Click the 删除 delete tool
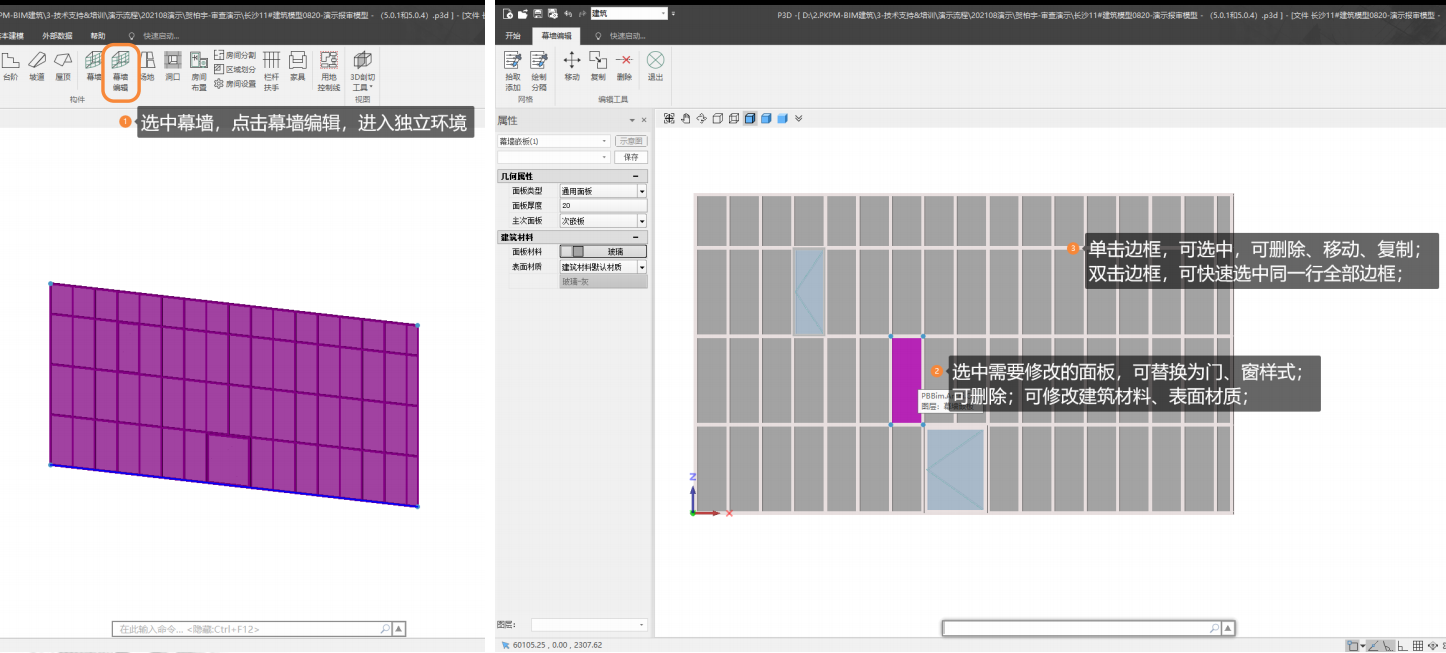This screenshot has height=653, width=1446. [x=625, y=66]
